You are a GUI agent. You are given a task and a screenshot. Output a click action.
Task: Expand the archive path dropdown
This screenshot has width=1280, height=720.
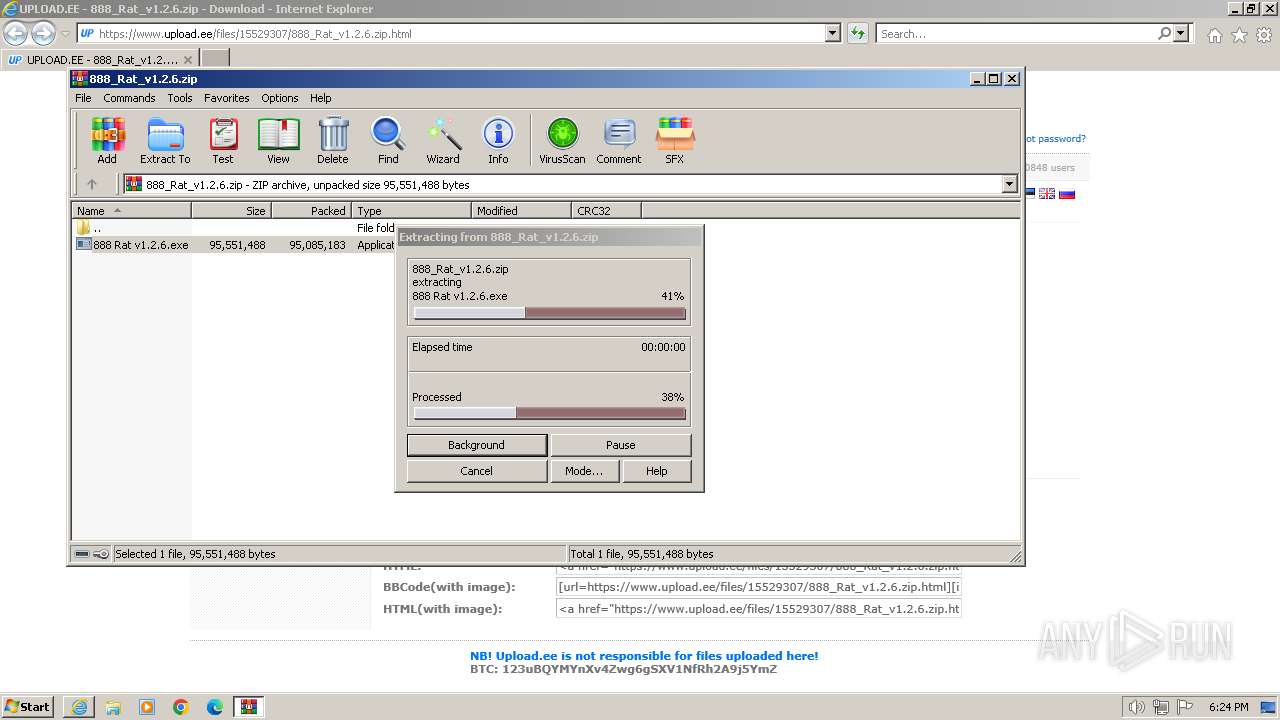(x=1009, y=184)
